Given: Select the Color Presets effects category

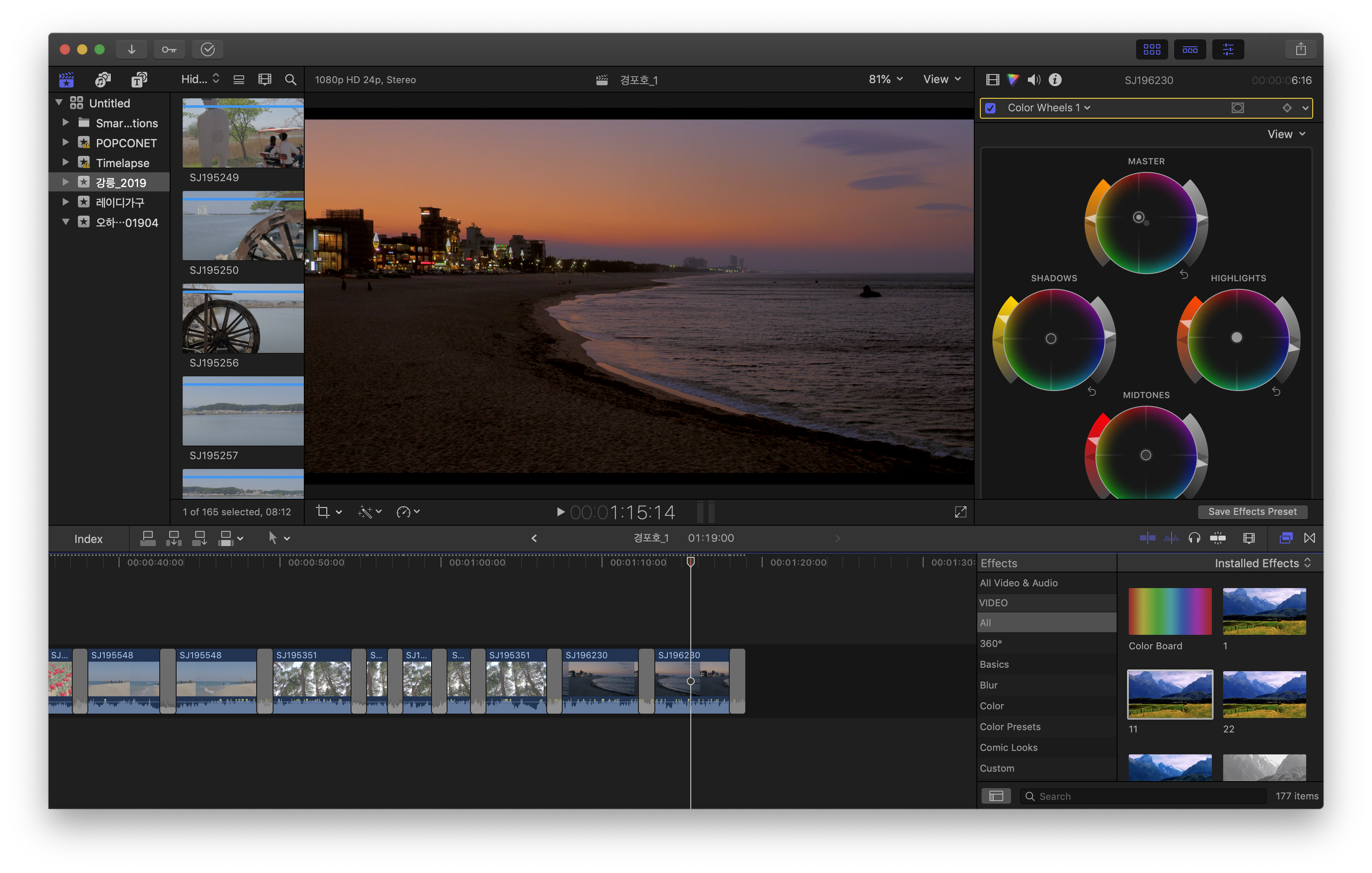Looking at the screenshot, I should click(1010, 727).
